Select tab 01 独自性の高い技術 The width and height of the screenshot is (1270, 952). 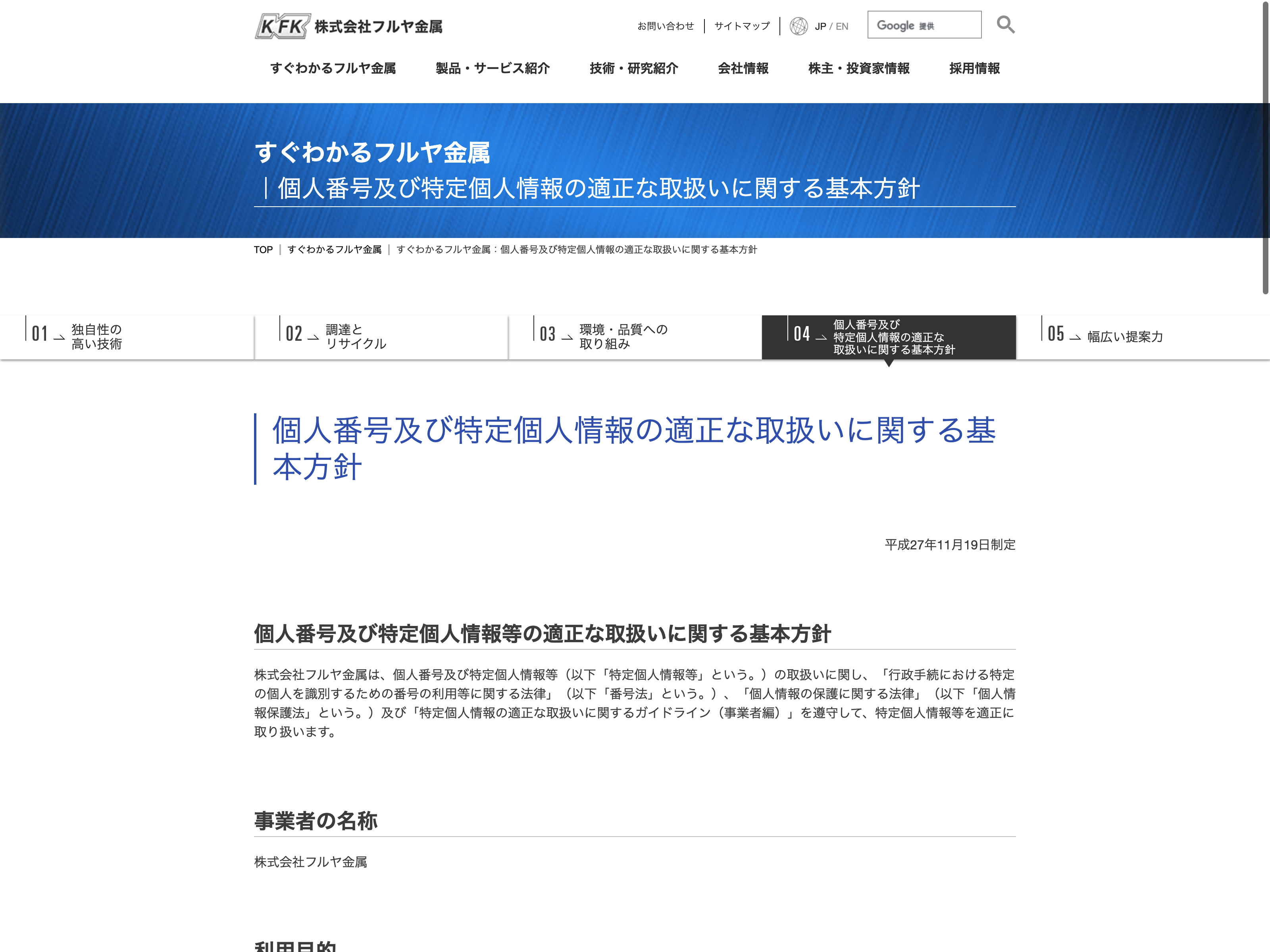[126, 337]
